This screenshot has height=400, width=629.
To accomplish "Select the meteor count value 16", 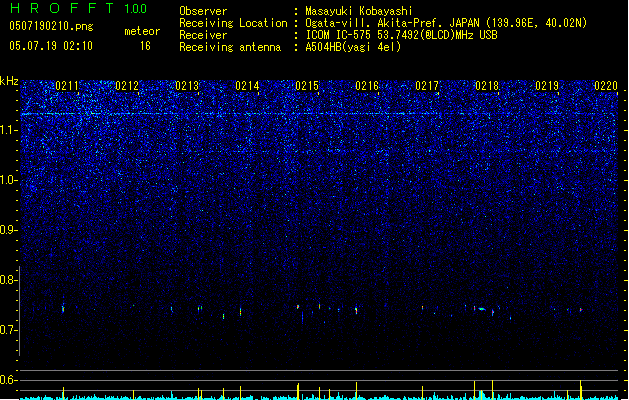I will 145,46.
